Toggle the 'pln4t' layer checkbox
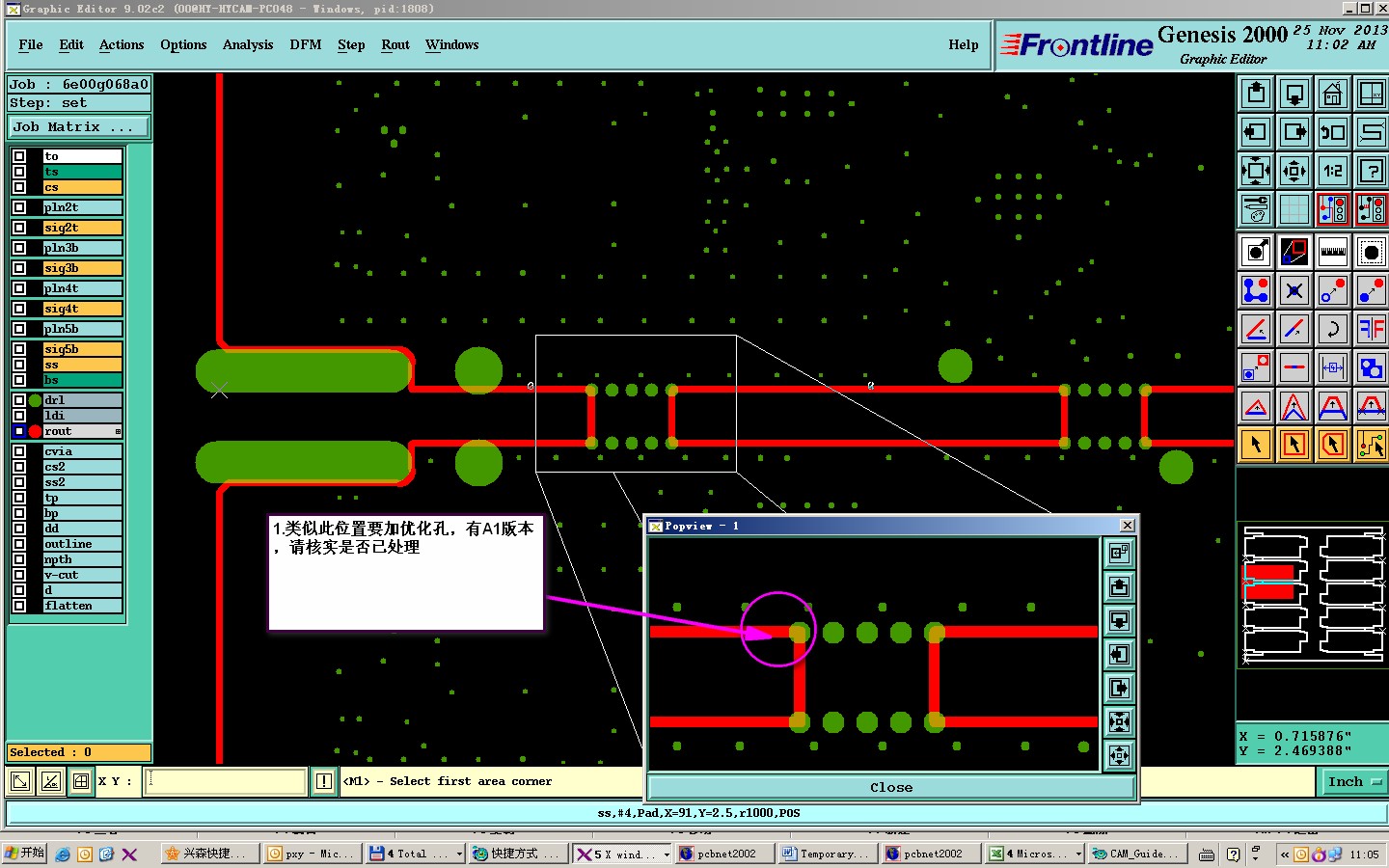The height and width of the screenshot is (868, 1389). [19, 288]
